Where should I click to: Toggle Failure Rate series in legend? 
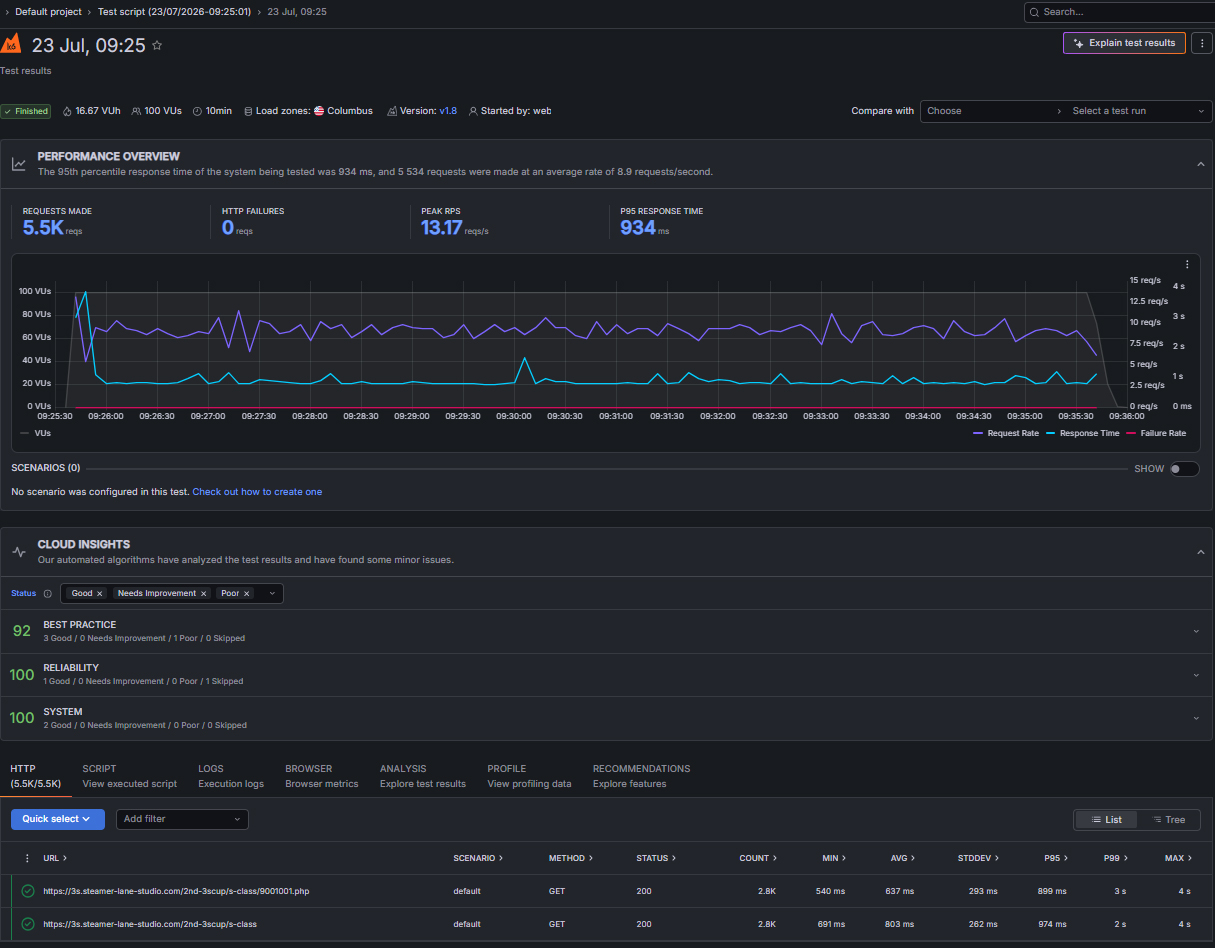coord(1156,433)
